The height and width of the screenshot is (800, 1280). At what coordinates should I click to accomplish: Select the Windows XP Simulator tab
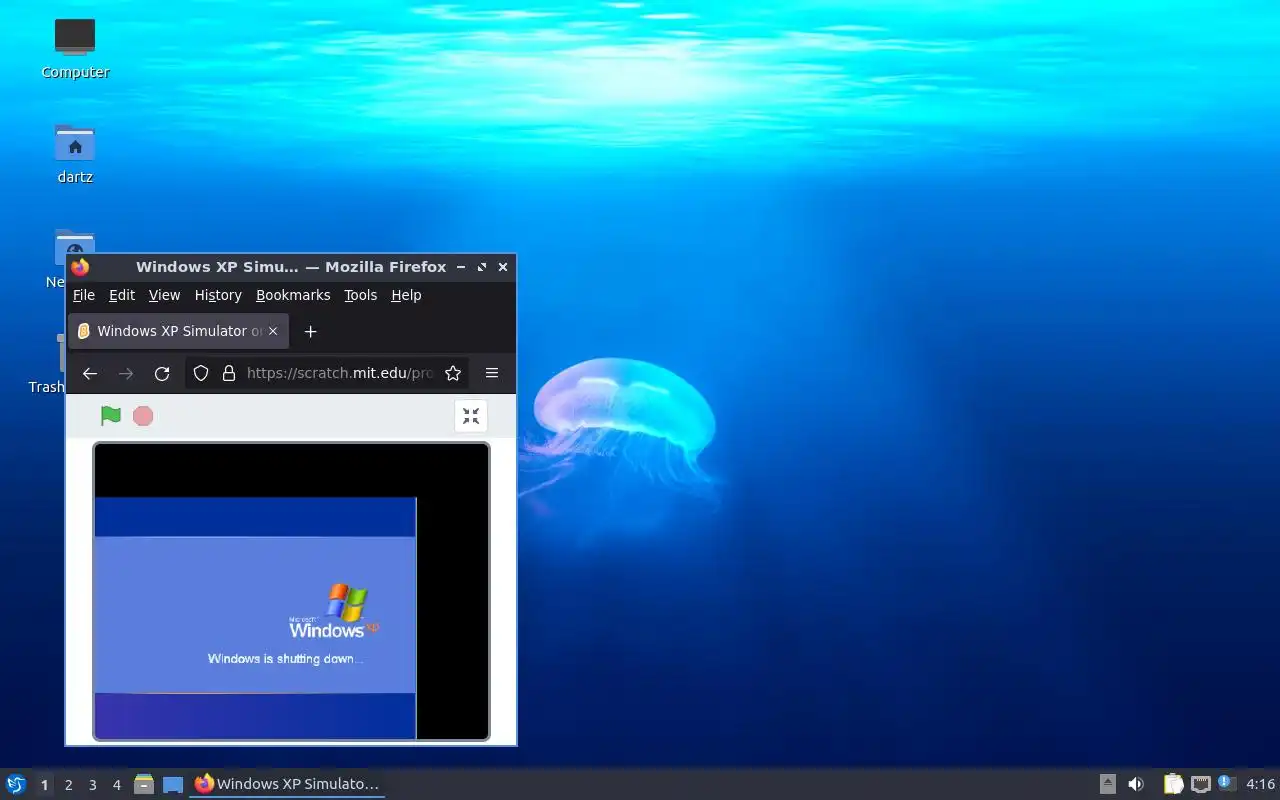click(x=179, y=331)
